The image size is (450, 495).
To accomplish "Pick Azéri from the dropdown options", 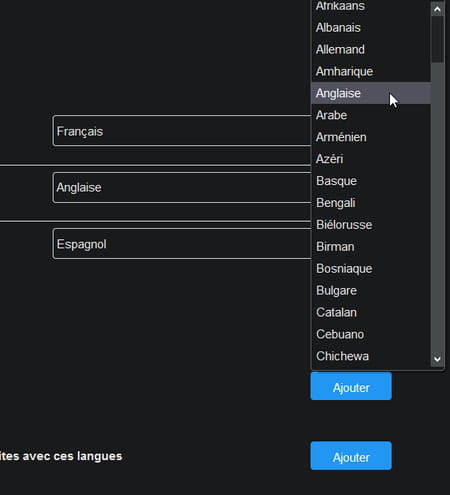I will click(x=371, y=159).
